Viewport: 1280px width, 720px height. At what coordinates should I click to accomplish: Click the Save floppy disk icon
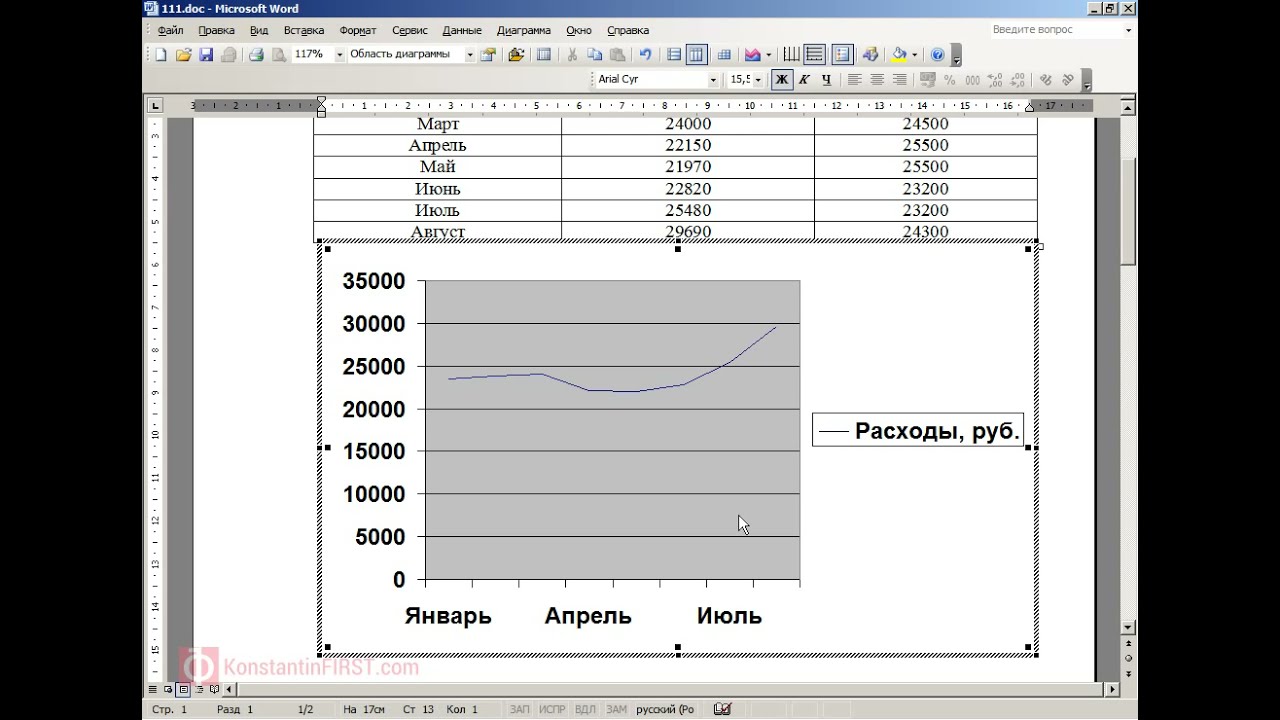(x=206, y=55)
